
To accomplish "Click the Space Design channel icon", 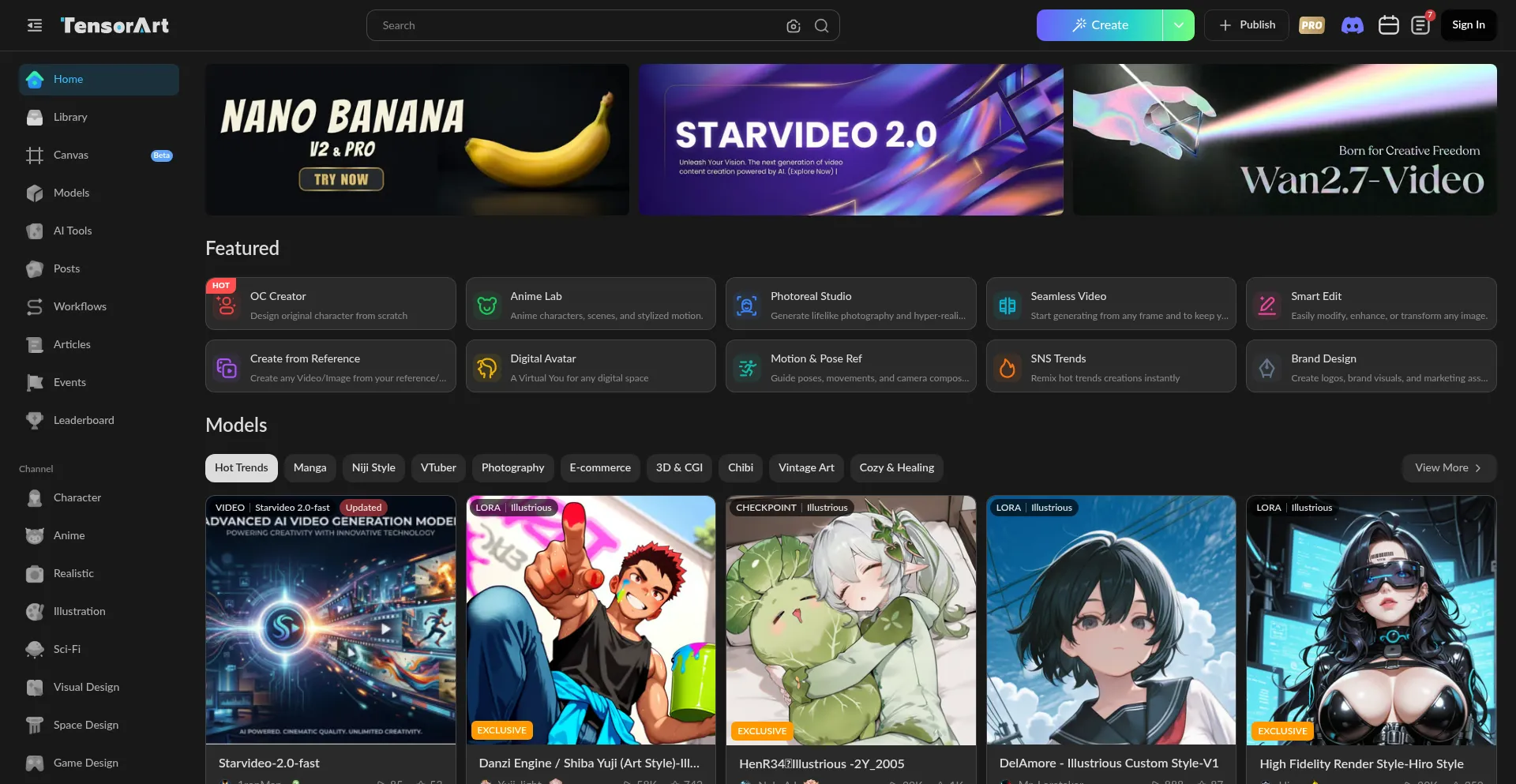I will click(35, 725).
